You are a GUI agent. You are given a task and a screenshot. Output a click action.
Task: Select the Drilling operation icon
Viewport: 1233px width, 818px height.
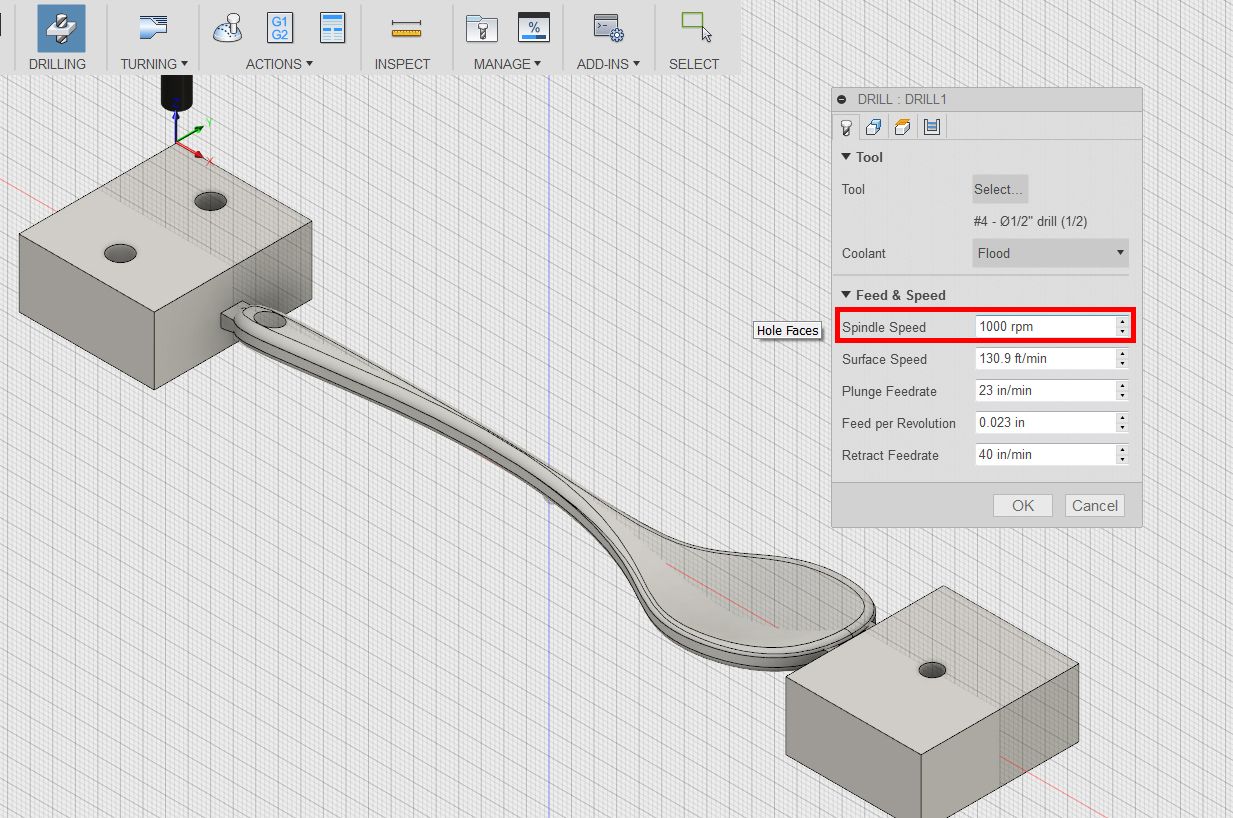tap(61, 28)
